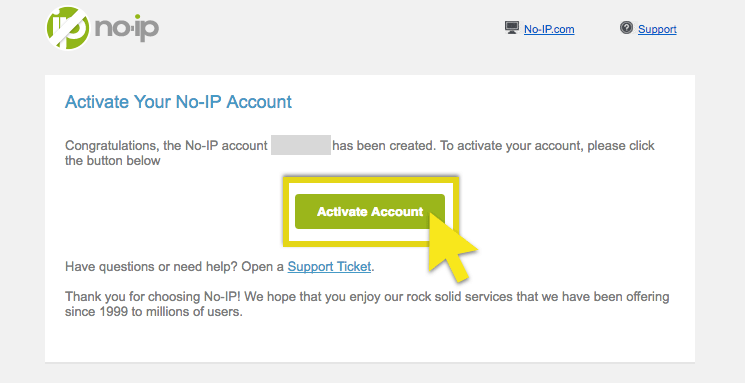Click the green Activate Account button

click(x=370, y=211)
